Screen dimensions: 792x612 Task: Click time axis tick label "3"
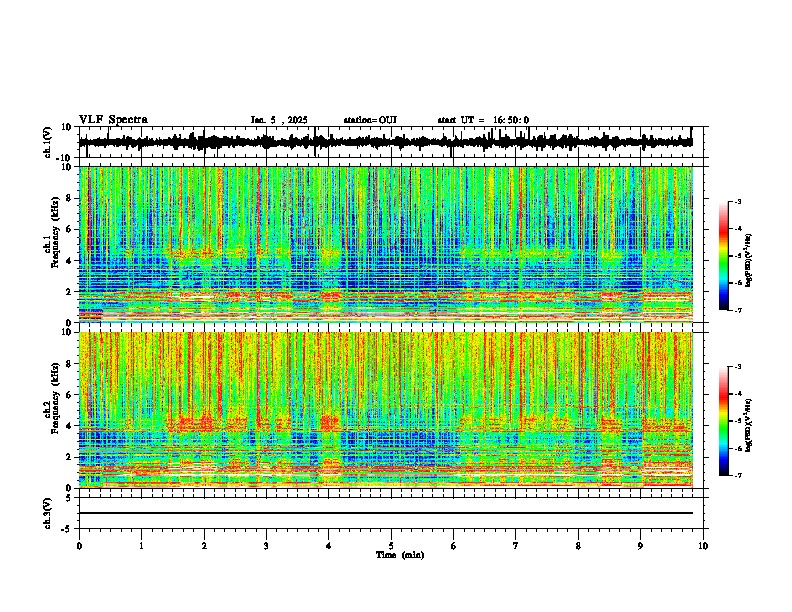[x=266, y=546]
